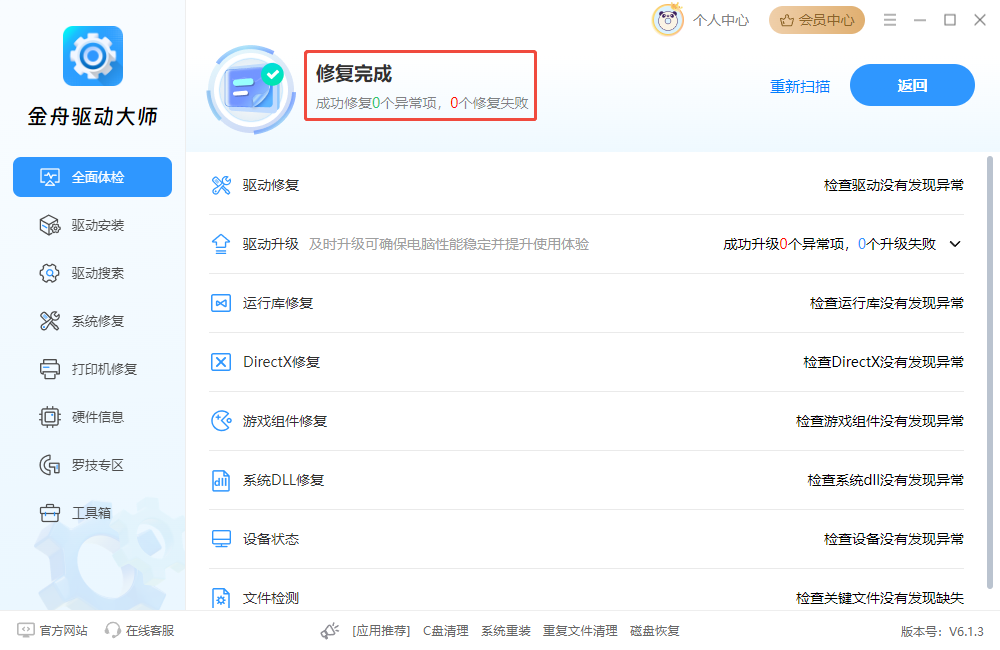Open the 全面体检 sidebar tab

[92, 177]
